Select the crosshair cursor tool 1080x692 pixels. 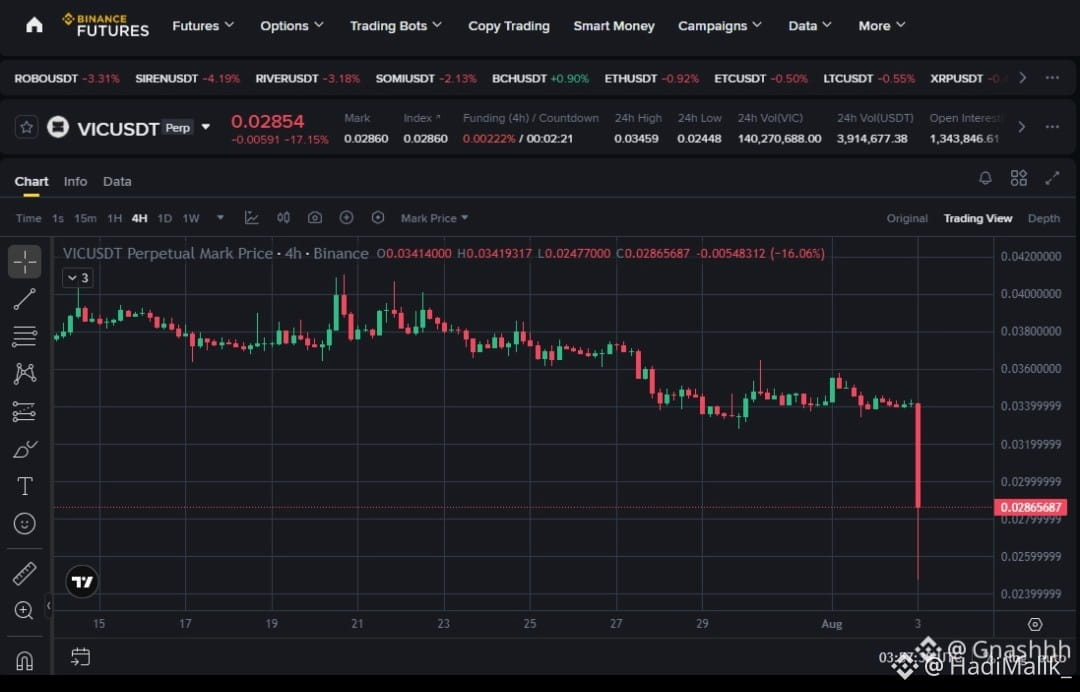pos(25,262)
